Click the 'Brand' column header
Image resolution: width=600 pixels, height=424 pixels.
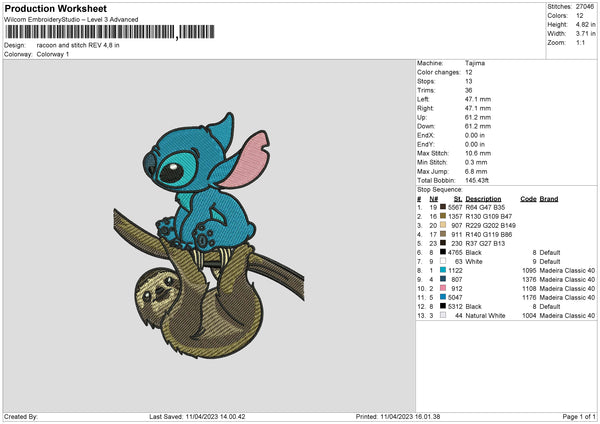pyautogui.click(x=549, y=199)
